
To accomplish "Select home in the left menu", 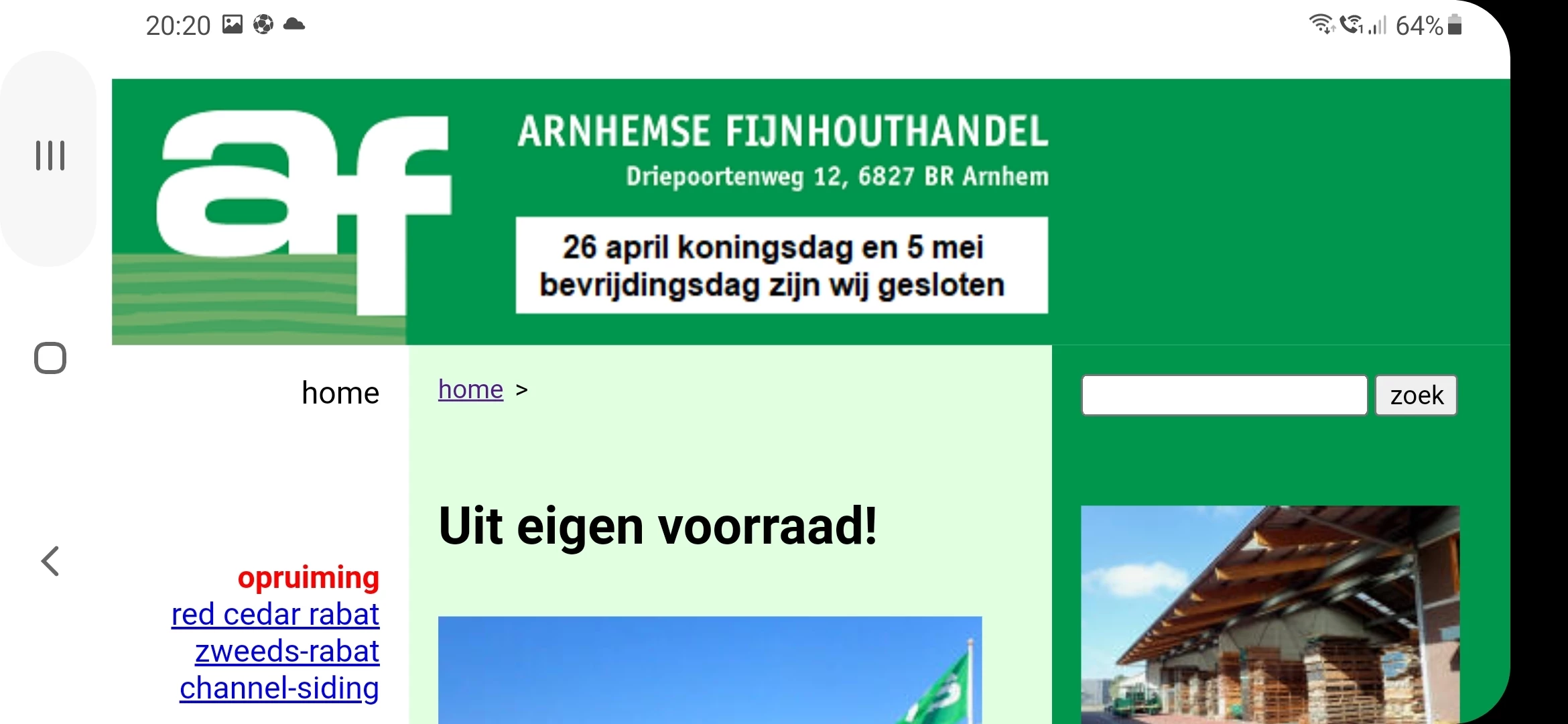I will click(340, 393).
